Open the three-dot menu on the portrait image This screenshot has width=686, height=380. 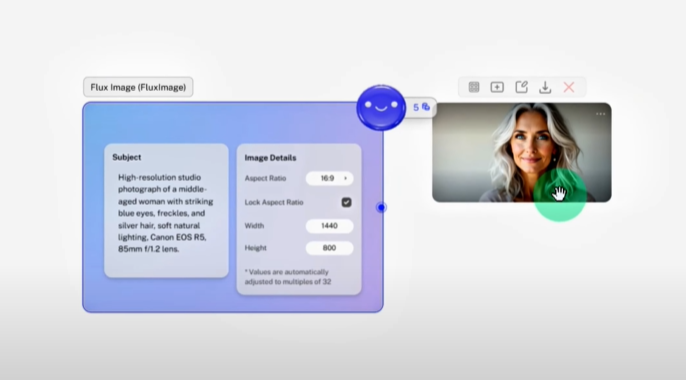point(601,114)
